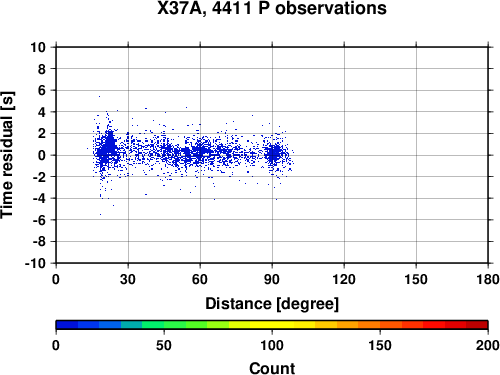Click the 90 tick label on distance axis
Viewport: 500px width, 375px height.
272,279
